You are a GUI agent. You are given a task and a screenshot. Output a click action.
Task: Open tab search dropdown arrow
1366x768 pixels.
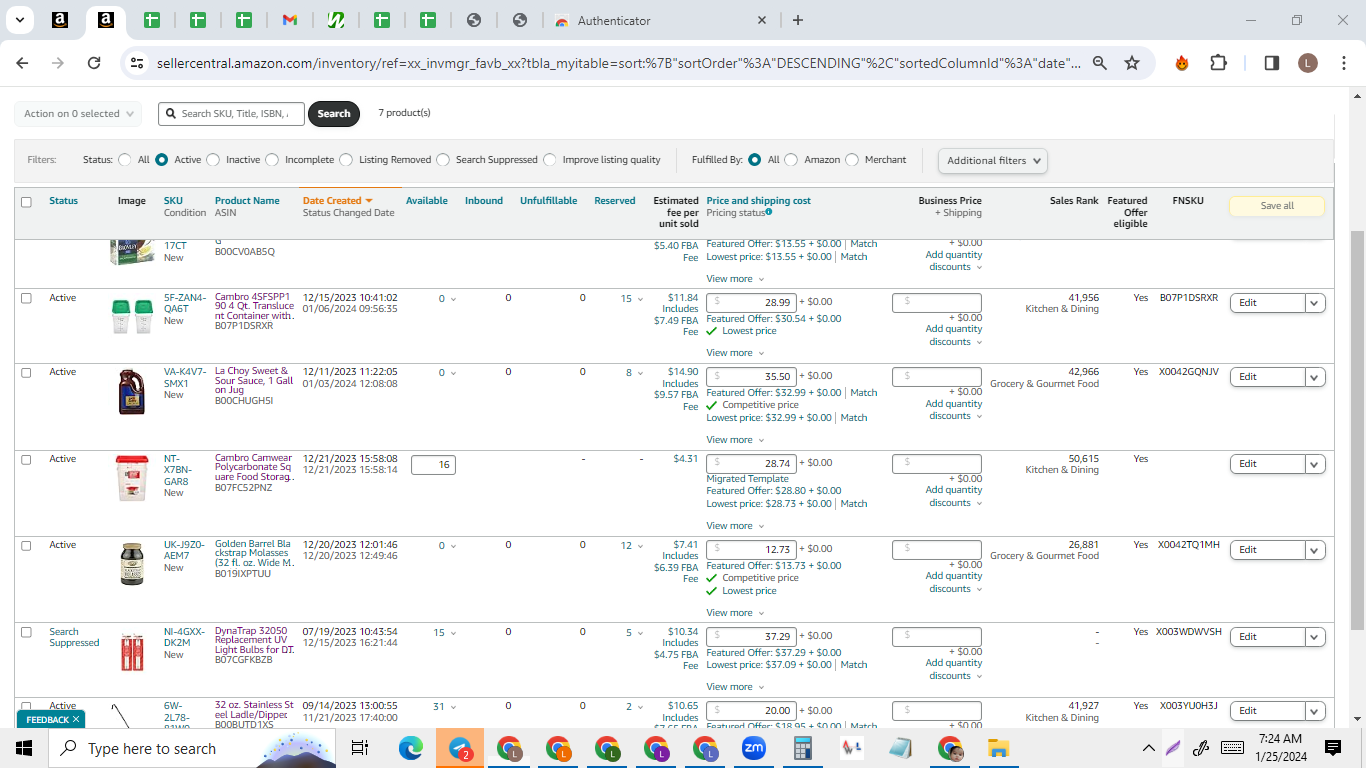click(21, 20)
